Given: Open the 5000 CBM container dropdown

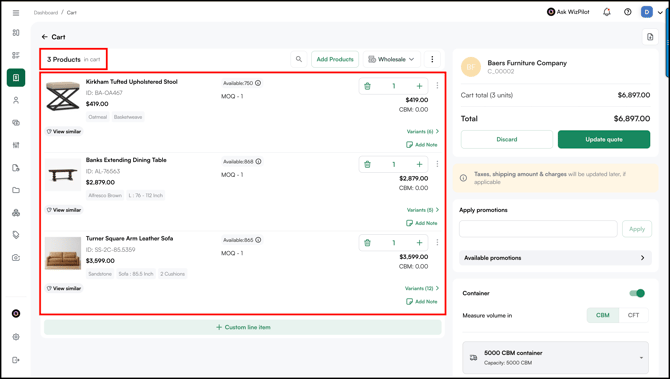Looking at the screenshot, I should [x=555, y=358].
